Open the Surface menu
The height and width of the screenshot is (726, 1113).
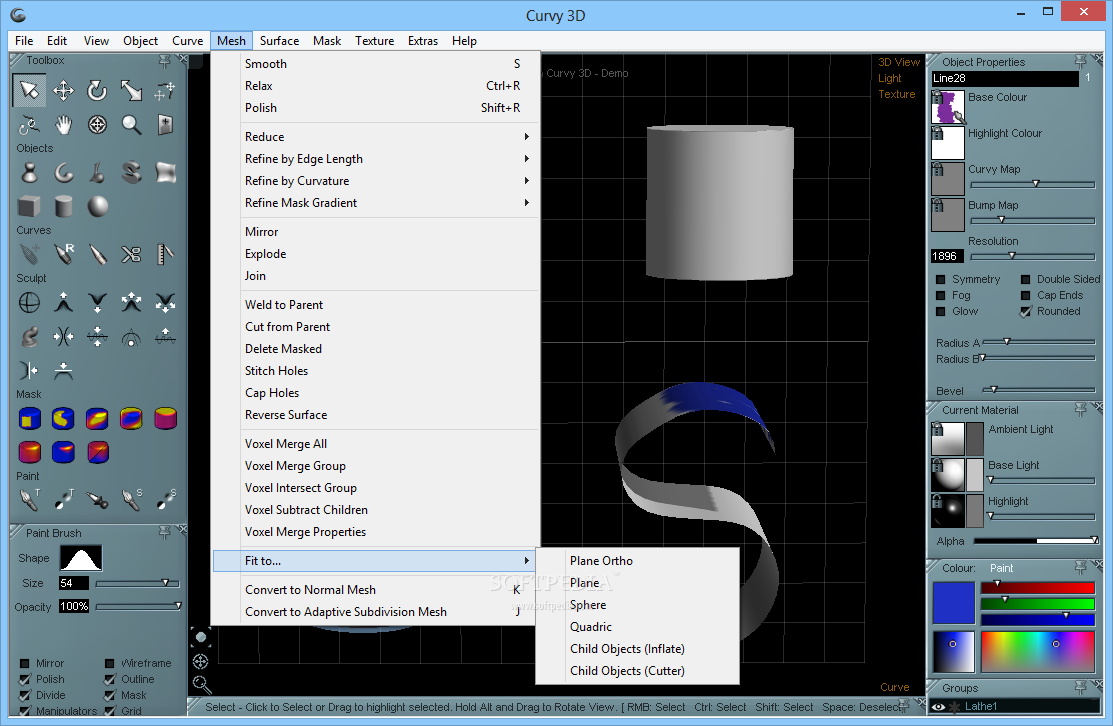279,40
